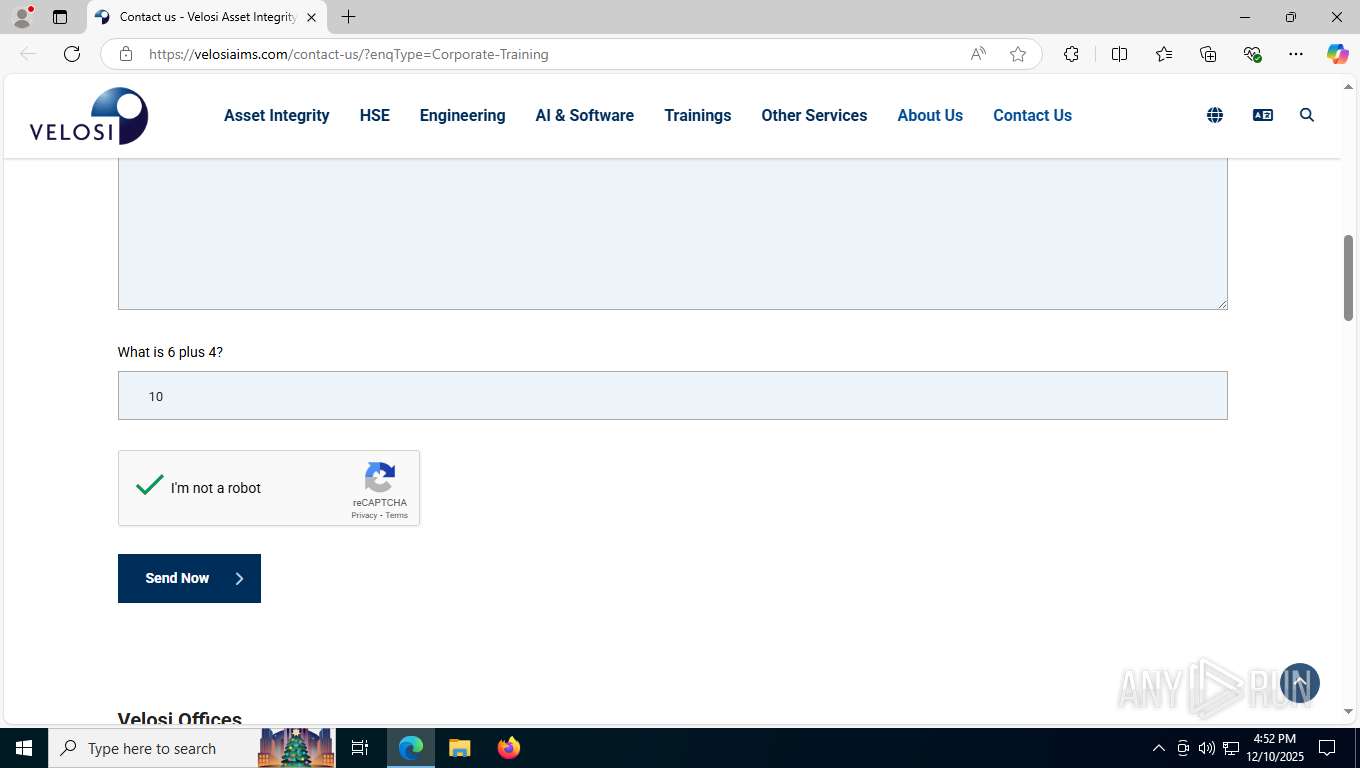Refresh the page in the browser
1360x768 pixels.
pyautogui.click(x=72, y=54)
